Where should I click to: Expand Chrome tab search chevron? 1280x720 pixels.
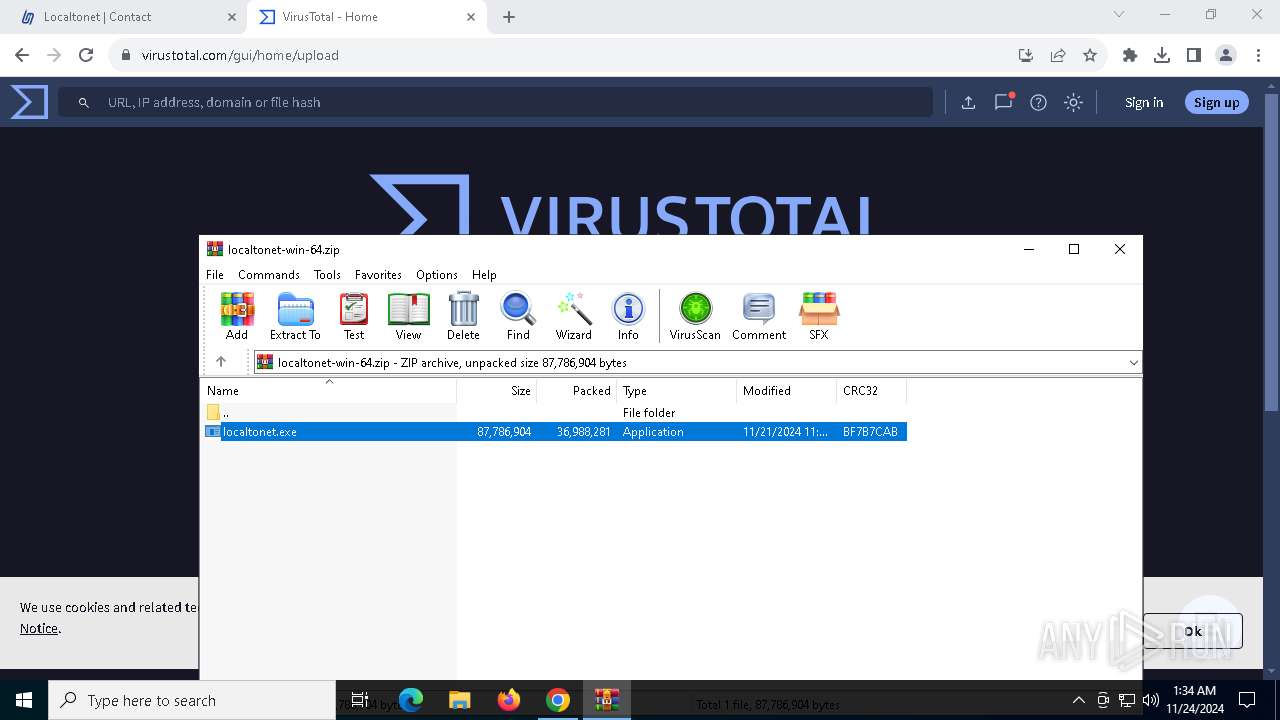click(x=1119, y=15)
